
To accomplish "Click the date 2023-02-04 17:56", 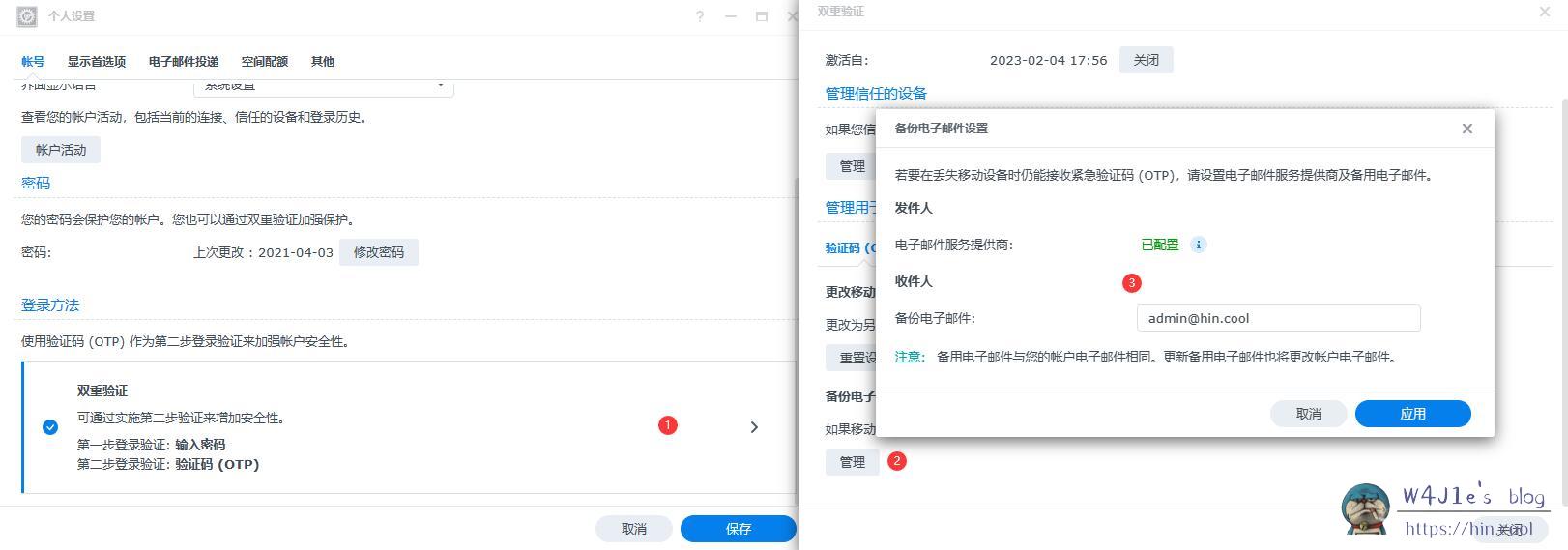I will pyautogui.click(x=1048, y=60).
